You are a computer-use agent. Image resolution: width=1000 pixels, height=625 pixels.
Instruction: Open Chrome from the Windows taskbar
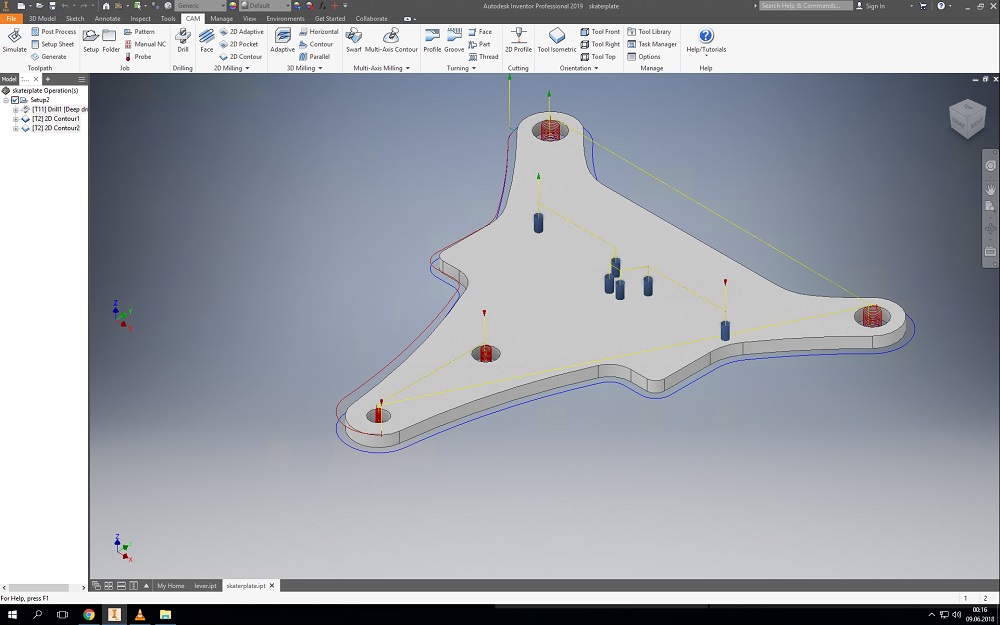click(x=89, y=615)
